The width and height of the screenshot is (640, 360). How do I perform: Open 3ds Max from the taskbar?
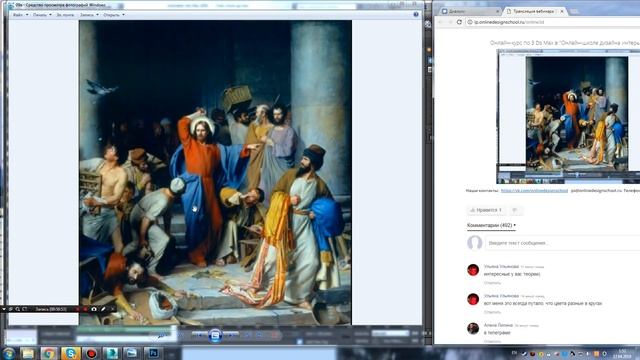(111, 353)
